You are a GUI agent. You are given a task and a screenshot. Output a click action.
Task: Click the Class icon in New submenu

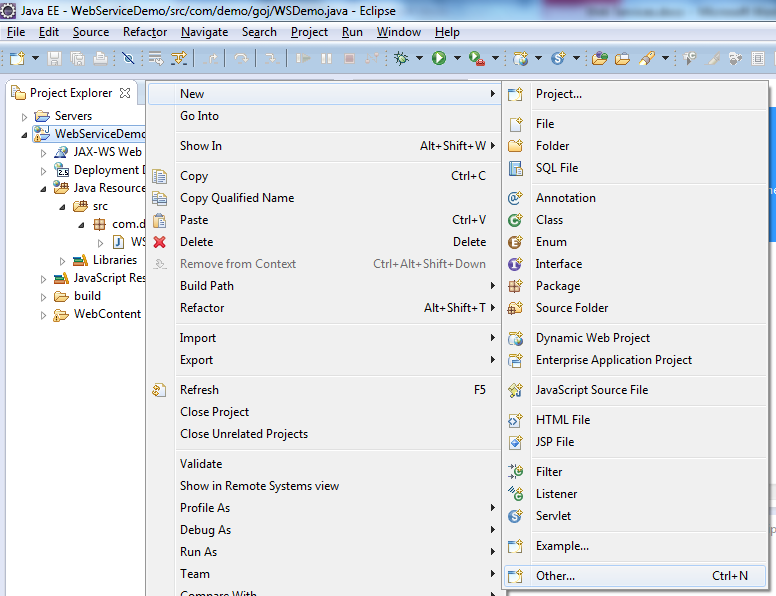coord(515,220)
